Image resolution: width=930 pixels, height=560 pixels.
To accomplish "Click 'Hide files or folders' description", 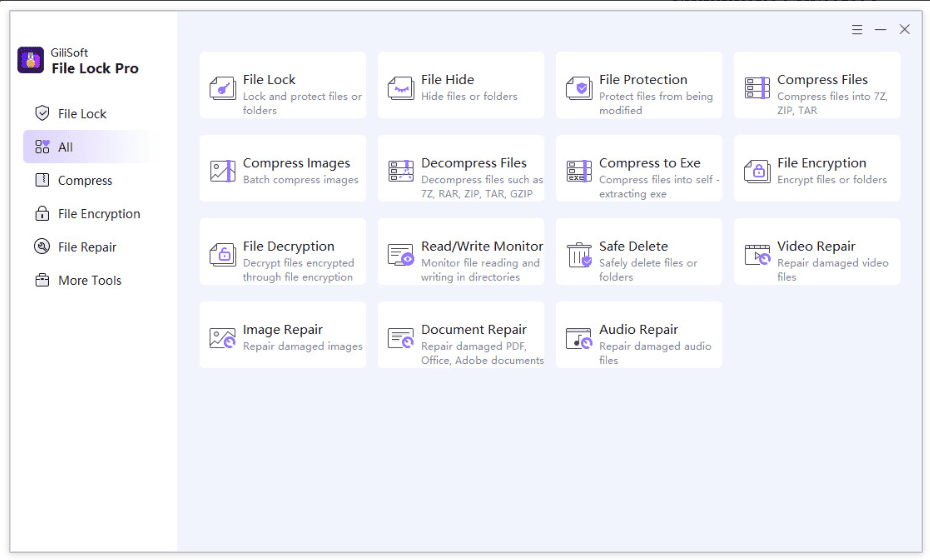I will [x=469, y=96].
